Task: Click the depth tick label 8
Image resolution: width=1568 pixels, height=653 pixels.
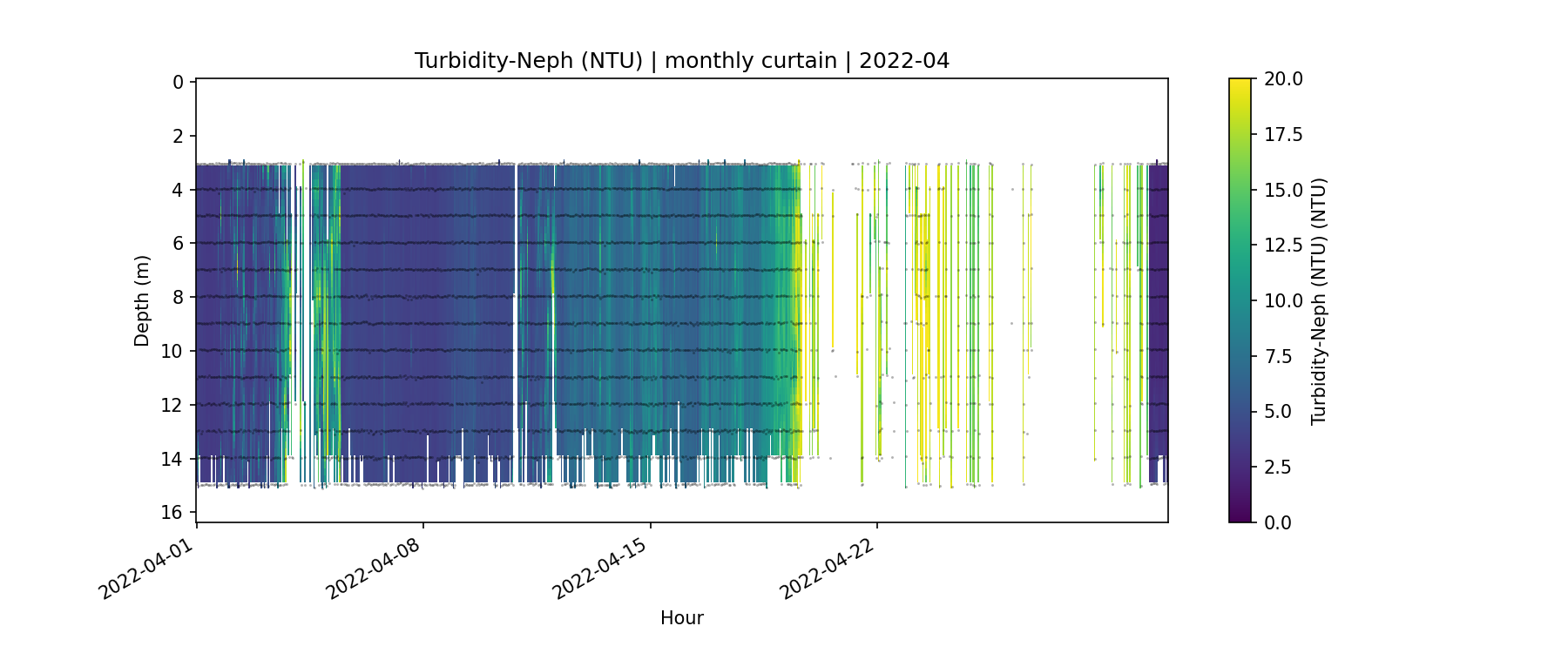Action: point(178,297)
